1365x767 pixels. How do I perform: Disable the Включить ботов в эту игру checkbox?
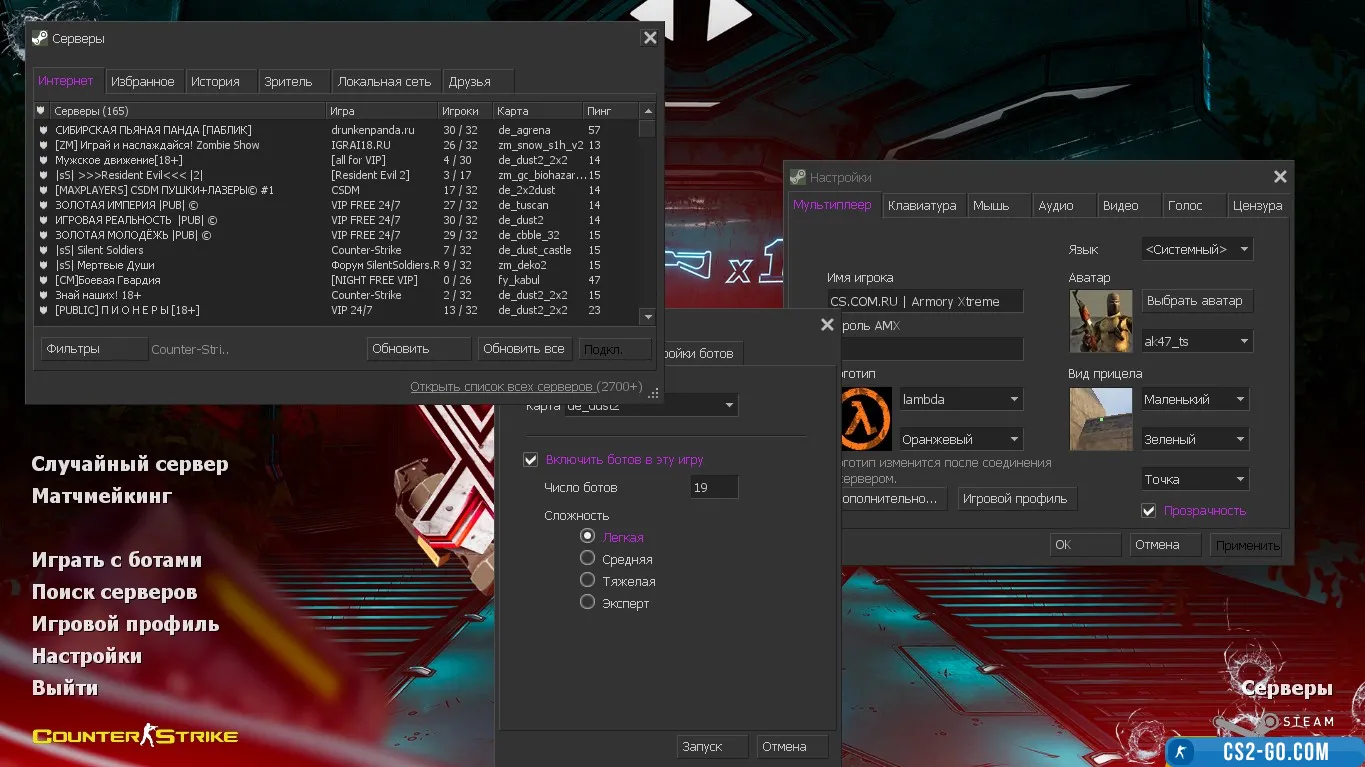tap(531, 460)
